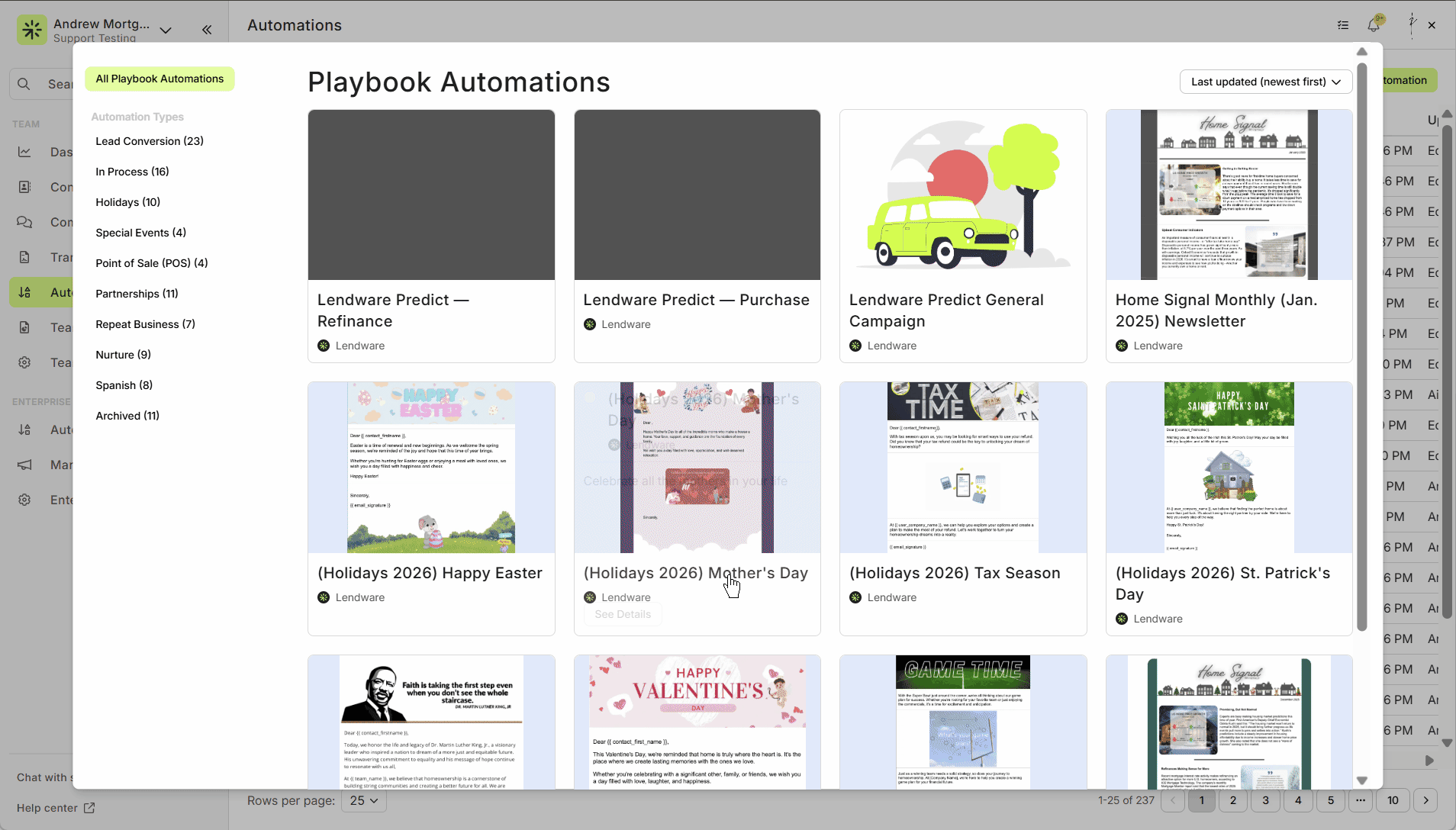The image size is (1456, 830).
Task: Go to page 2 of results
Action: tap(1233, 800)
